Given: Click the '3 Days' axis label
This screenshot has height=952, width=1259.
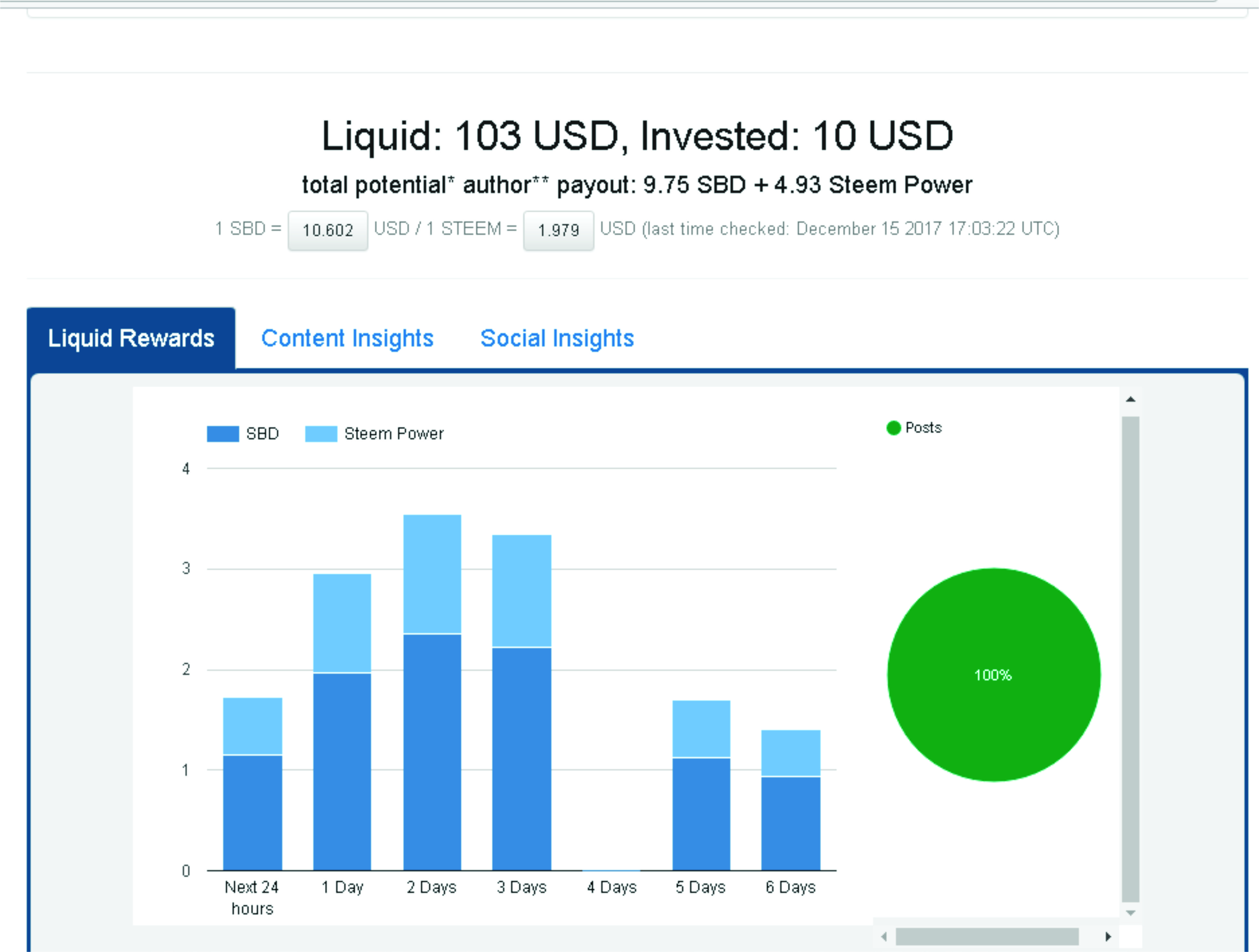Looking at the screenshot, I should pos(521,887).
